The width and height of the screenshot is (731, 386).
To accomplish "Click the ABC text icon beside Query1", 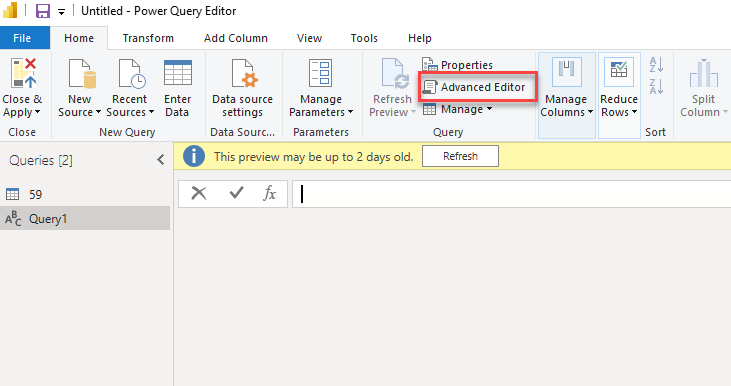I will (x=13, y=218).
